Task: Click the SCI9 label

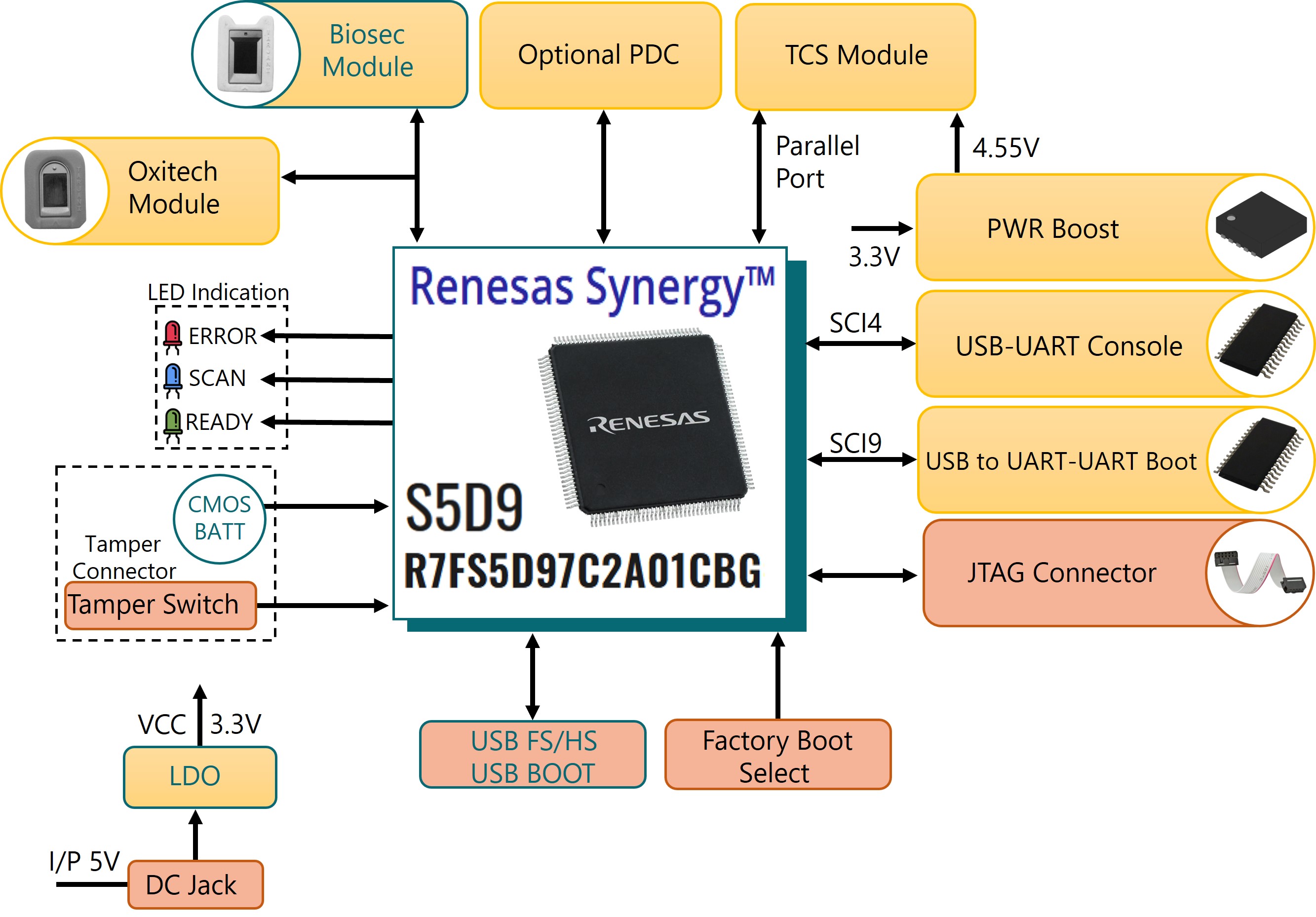Action: (x=855, y=443)
